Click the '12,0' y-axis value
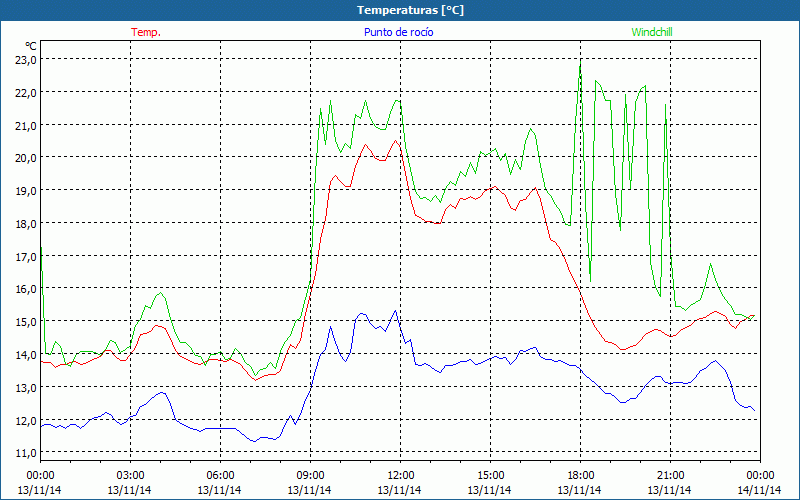800x500 pixels. [x=27, y=420]
